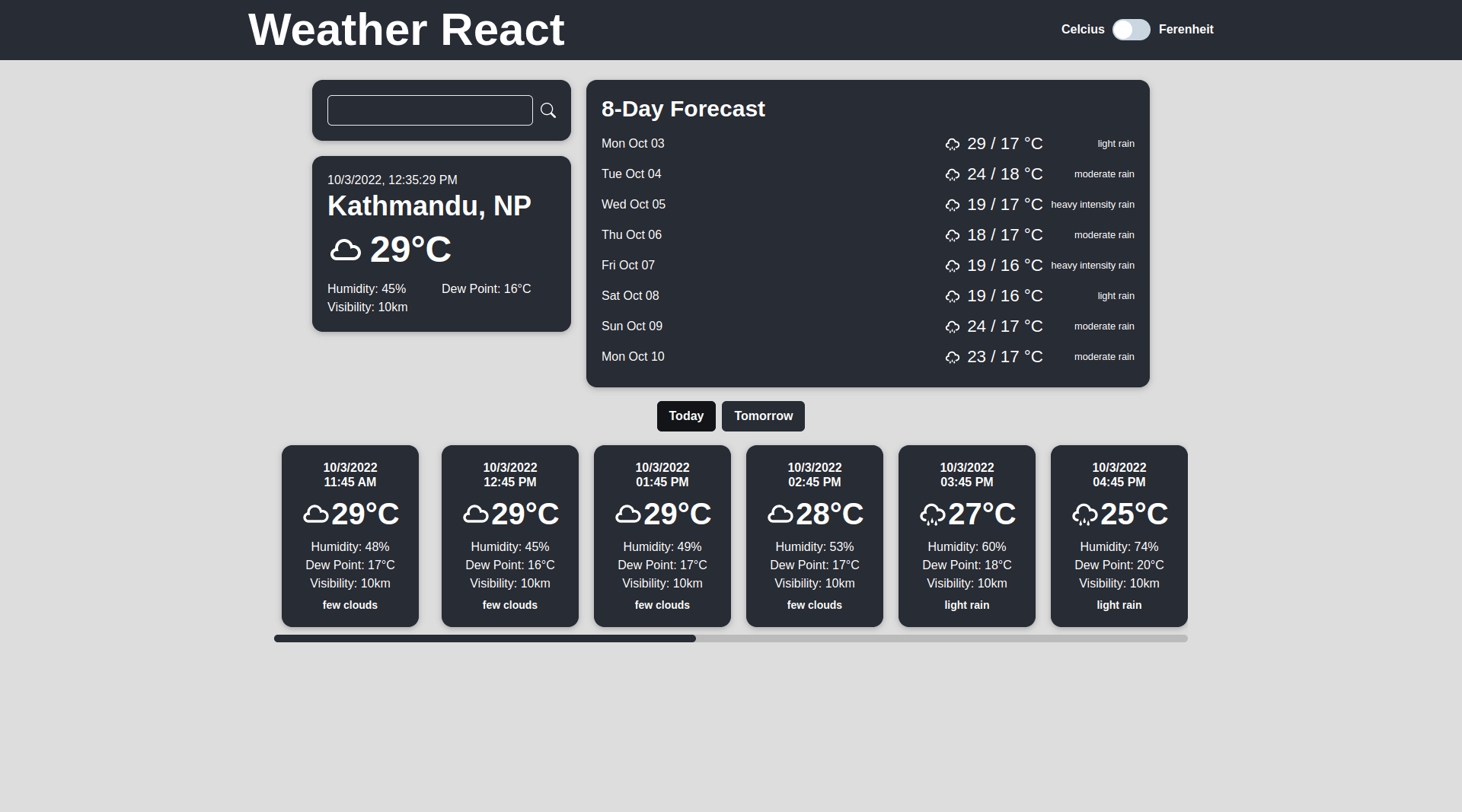Select the Thu Oct 06 date label
The width and height of the screenshot is (1462, 812).
(631, 235)
